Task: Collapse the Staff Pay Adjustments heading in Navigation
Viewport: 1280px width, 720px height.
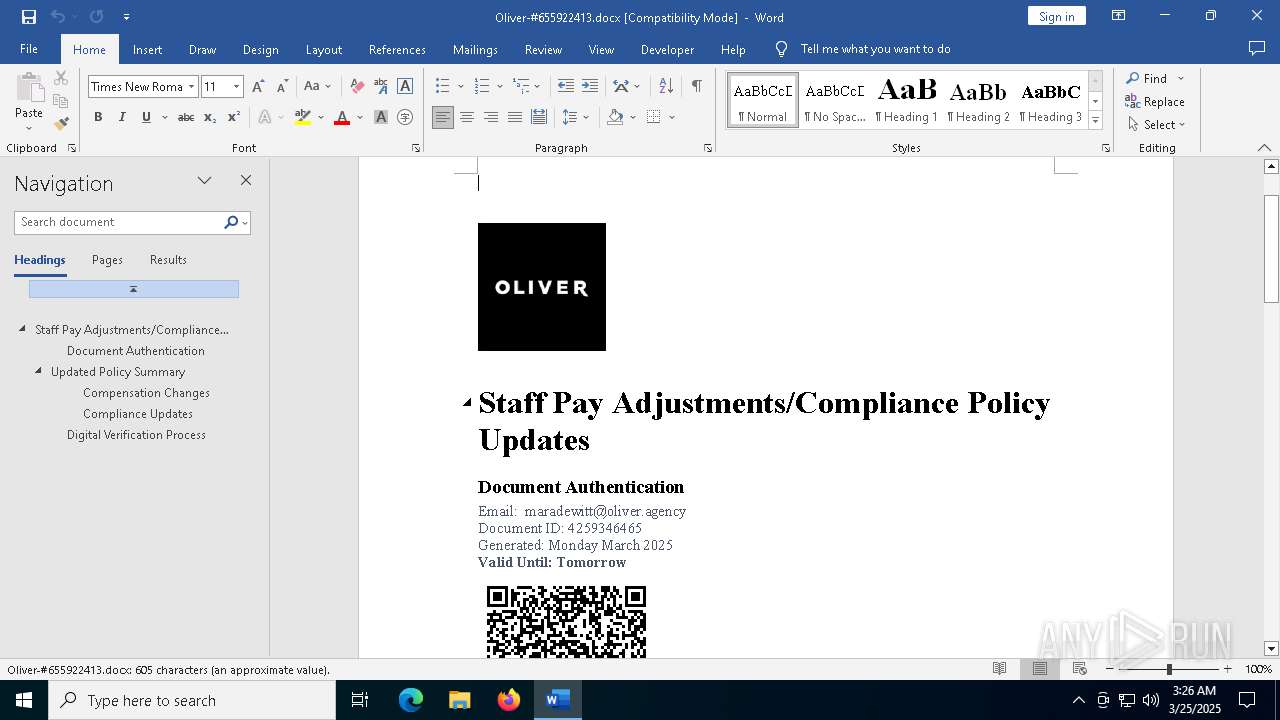Action: (x=22, y=329)
